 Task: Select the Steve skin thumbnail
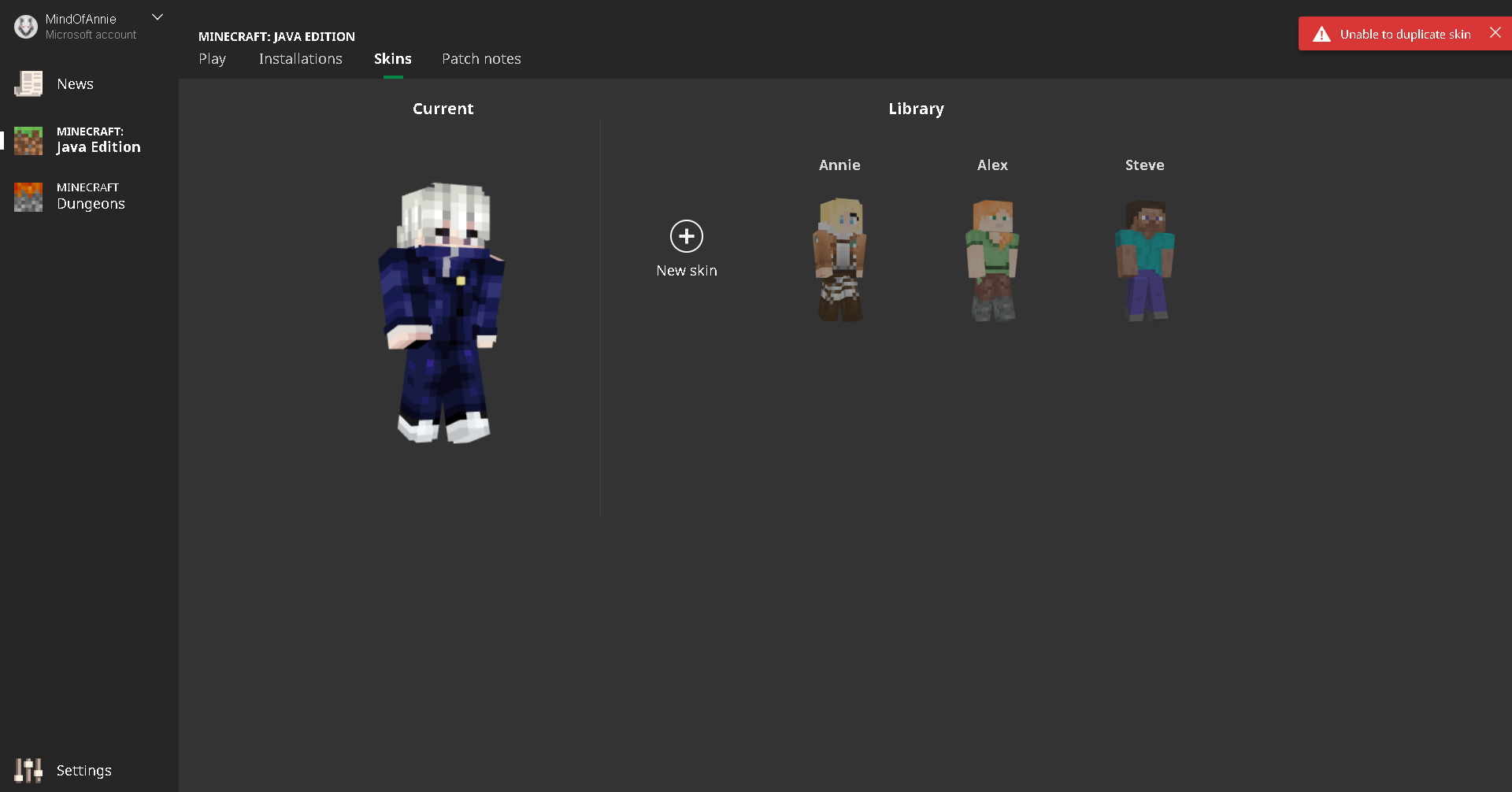pos(1145,261)
